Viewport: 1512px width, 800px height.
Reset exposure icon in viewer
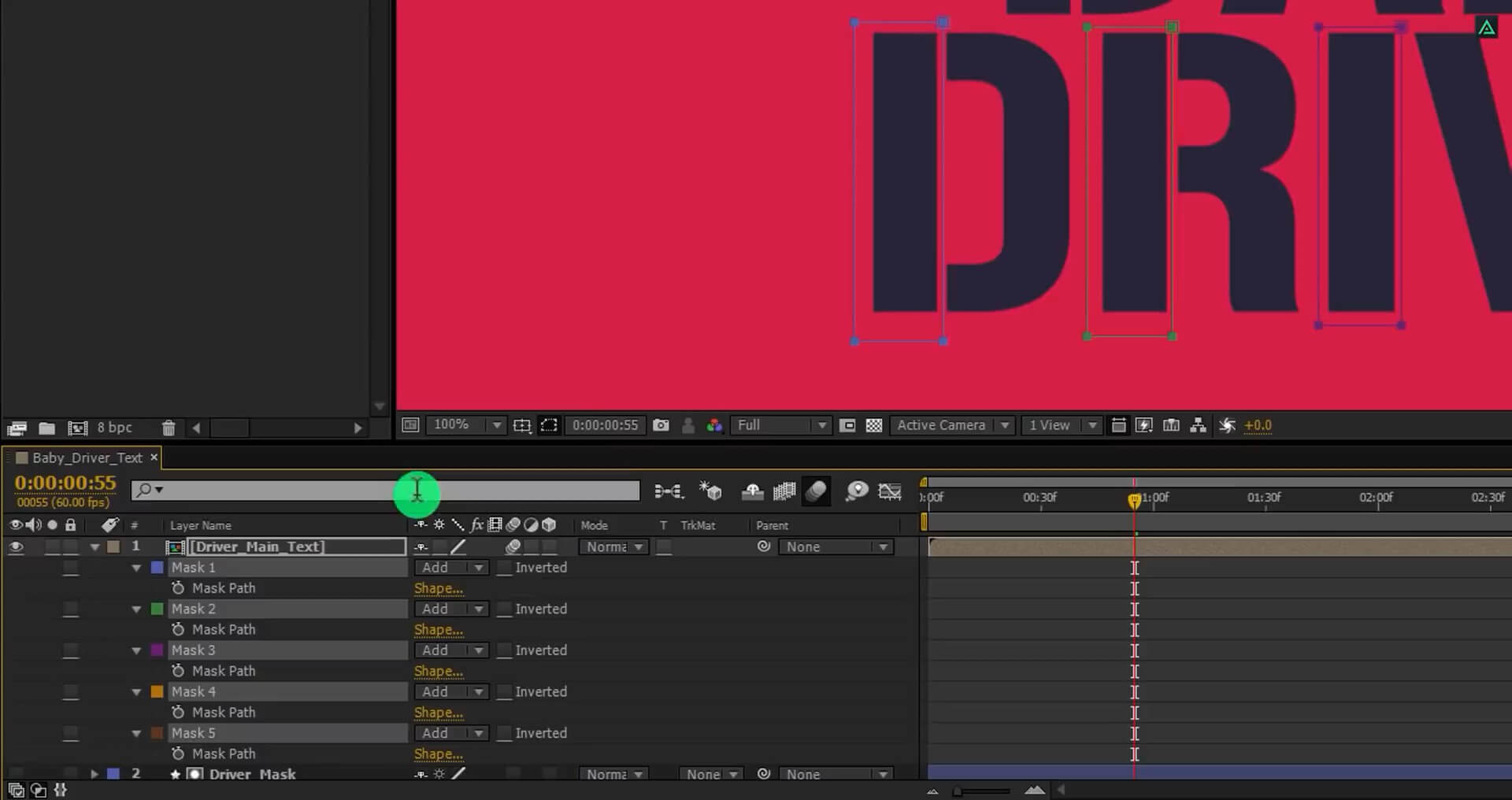(1227, 425)
